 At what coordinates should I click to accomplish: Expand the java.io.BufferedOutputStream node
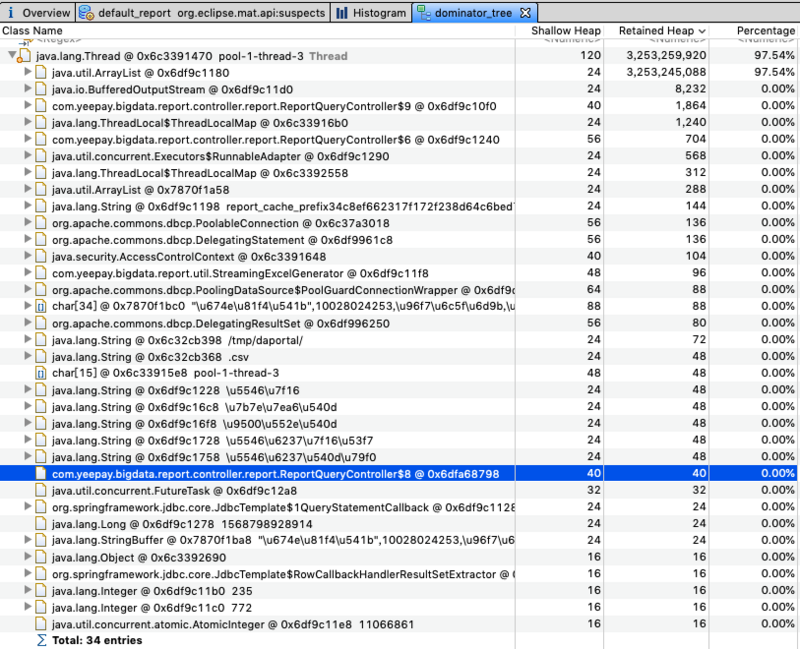coord(28,89)
